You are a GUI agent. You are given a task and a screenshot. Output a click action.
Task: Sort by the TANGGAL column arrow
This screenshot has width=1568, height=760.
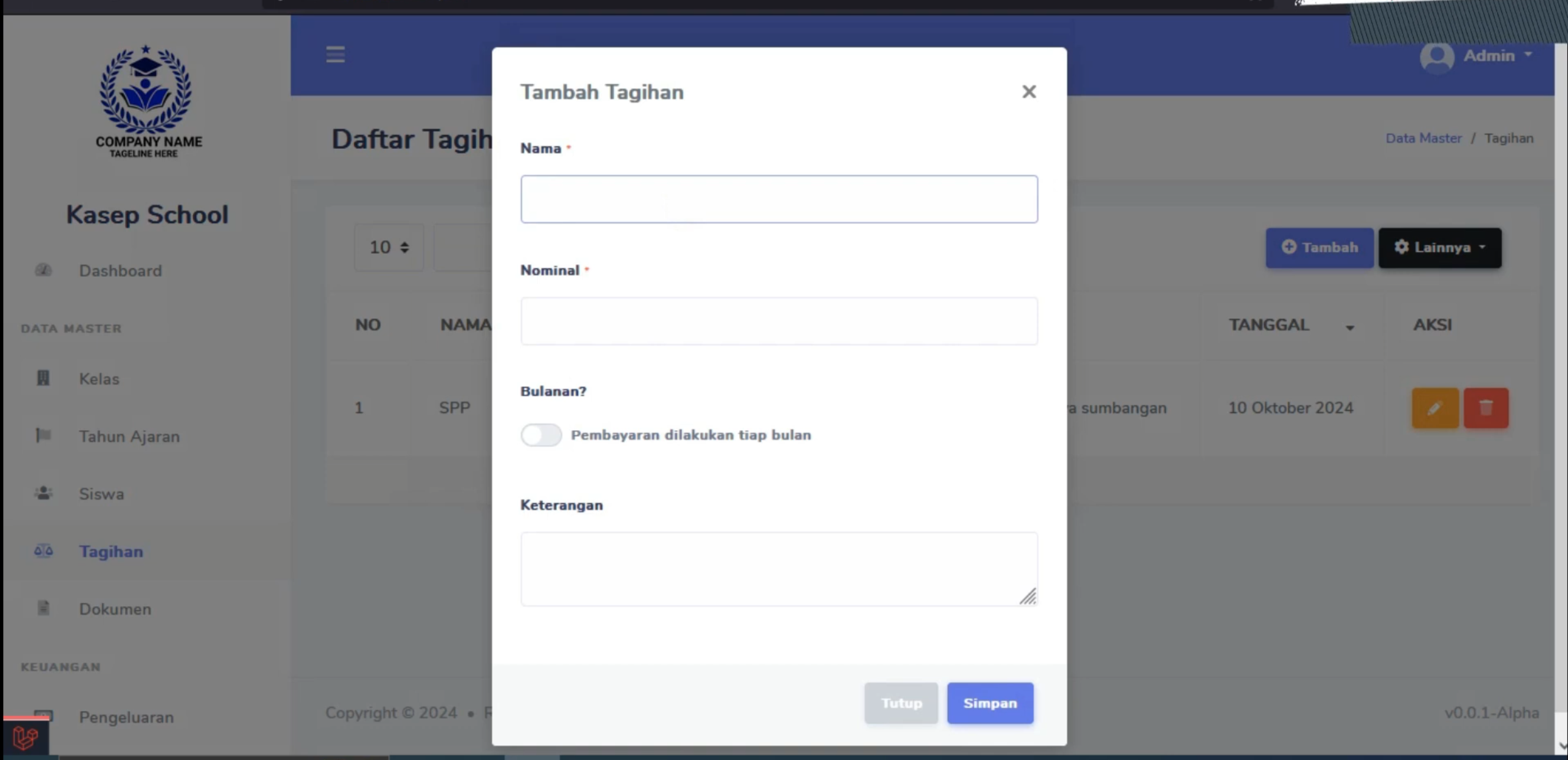(1349, 327)
